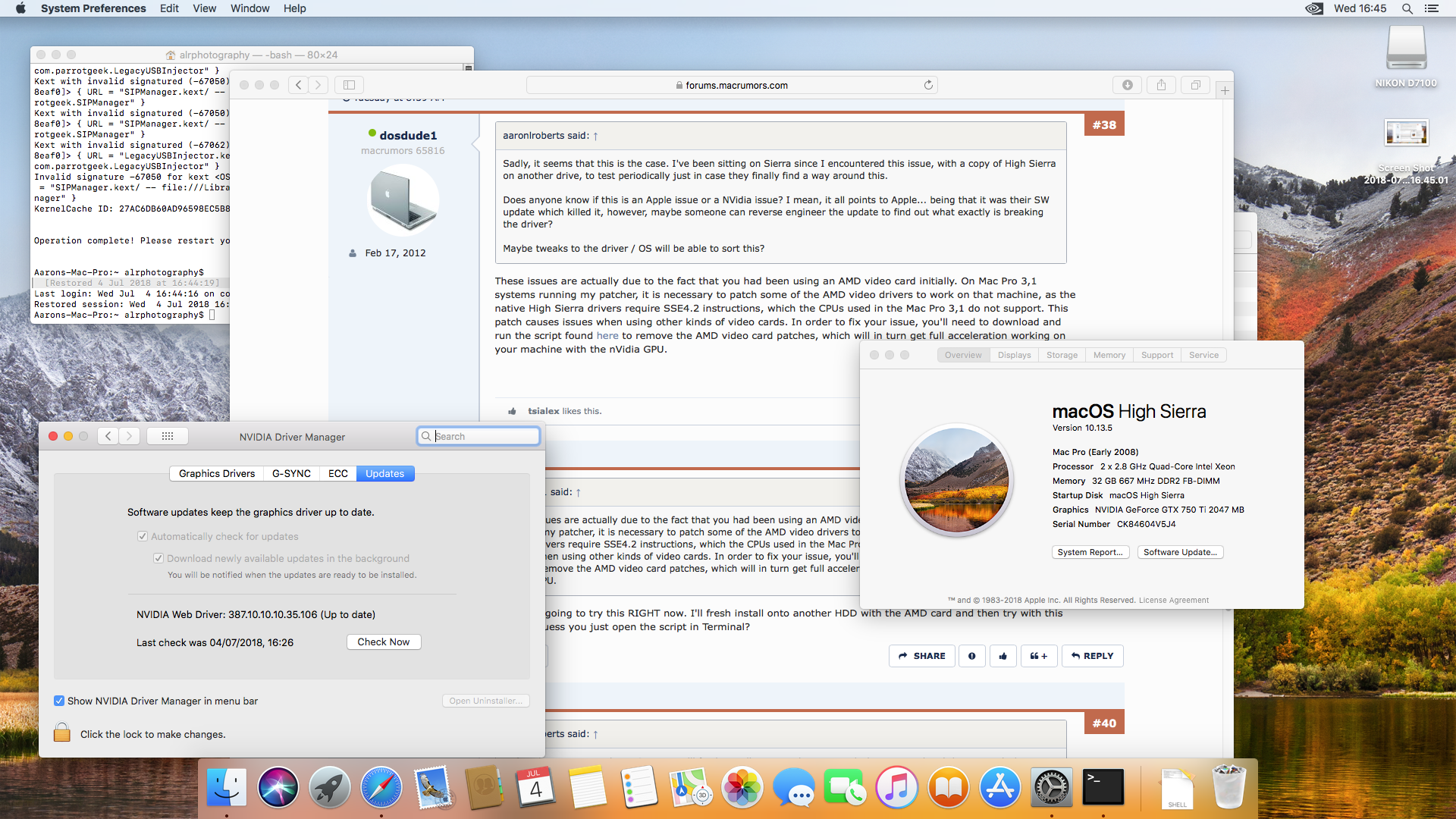
Task: Select G-SYNC tab
Action: coord(291,473)
